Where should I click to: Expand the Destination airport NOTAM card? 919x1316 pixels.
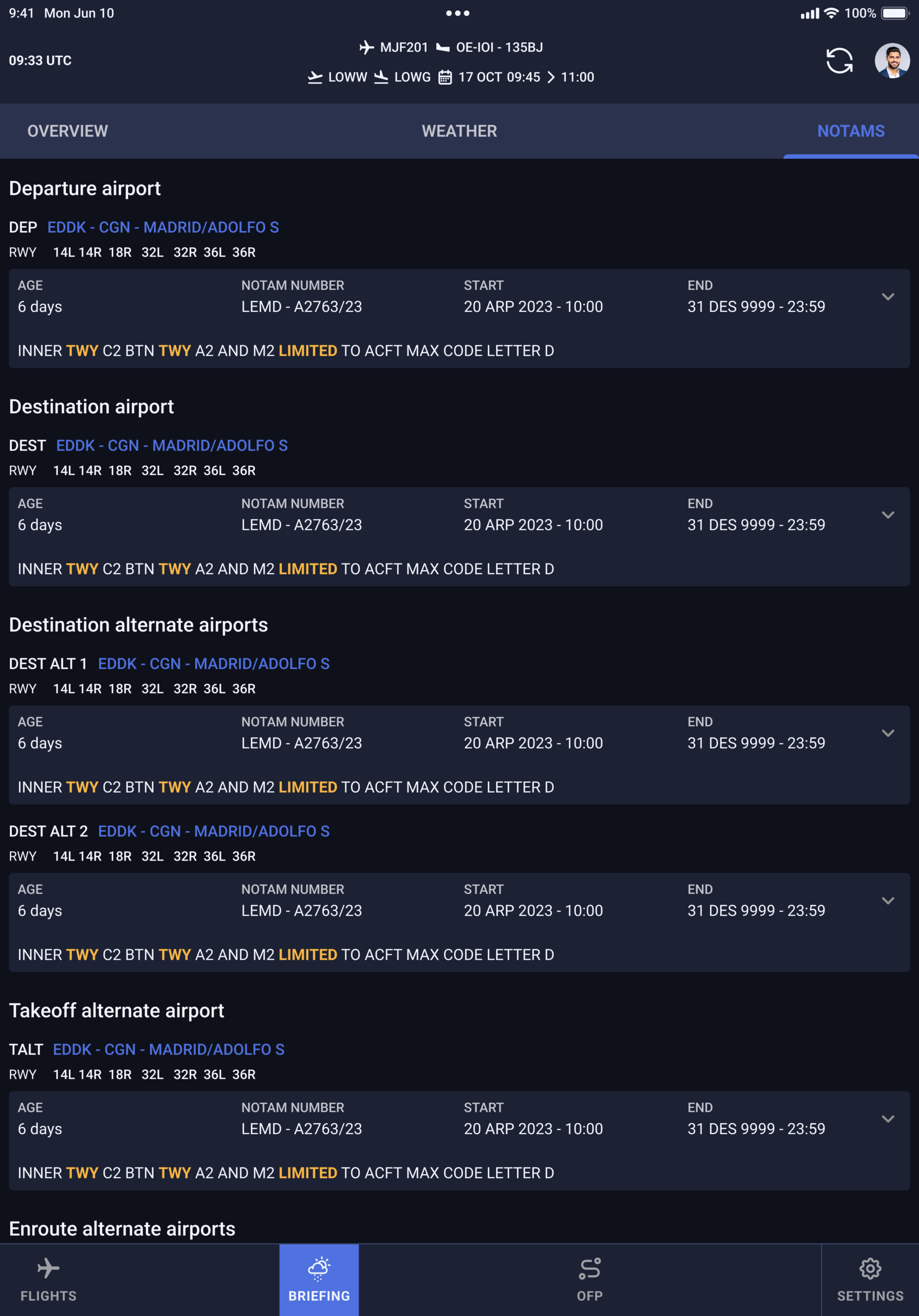[888, 515]
